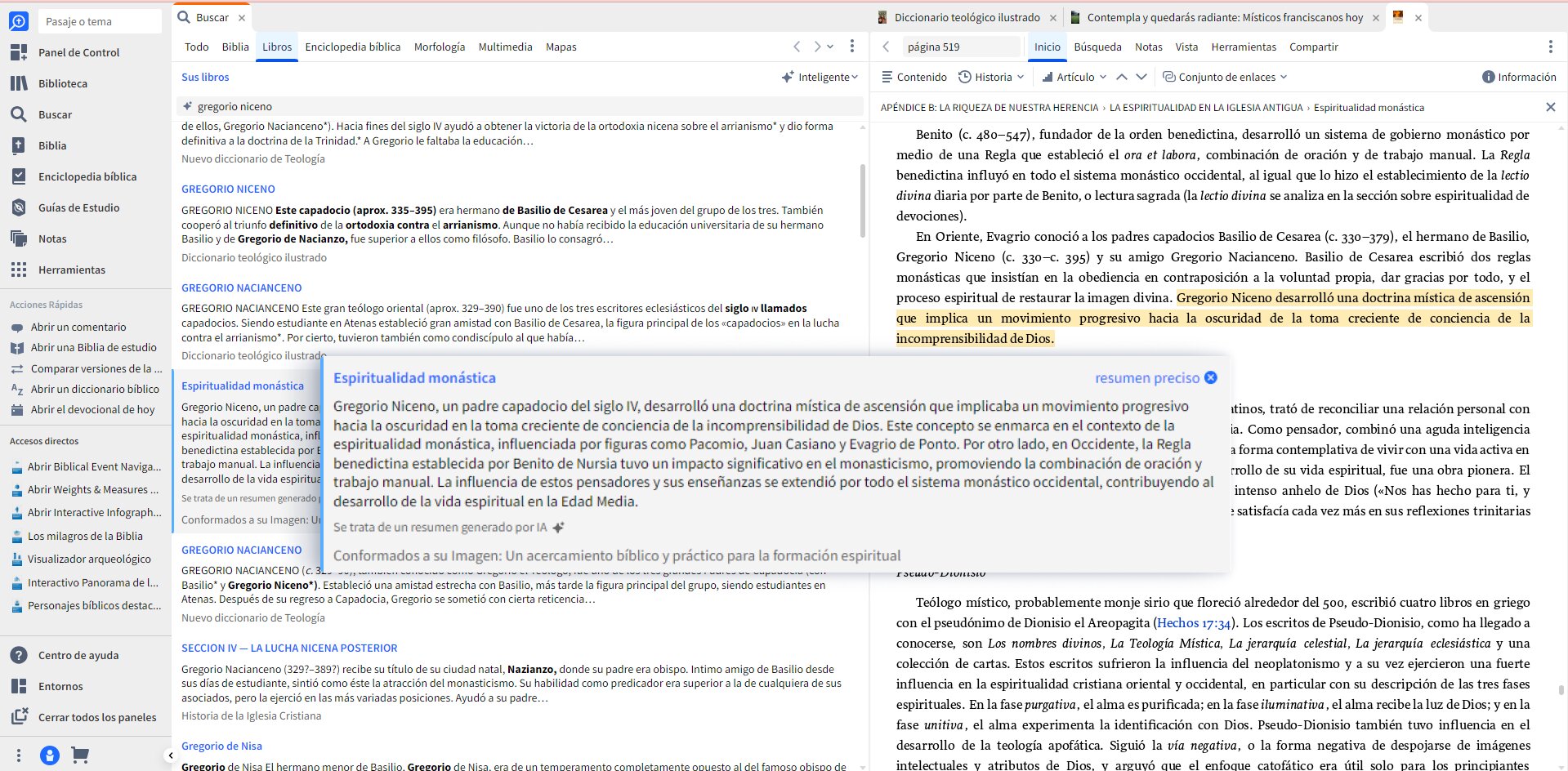Screen dimensions: 1568x771
Task: Click the Sus libros link
Action: coord(205,77)
